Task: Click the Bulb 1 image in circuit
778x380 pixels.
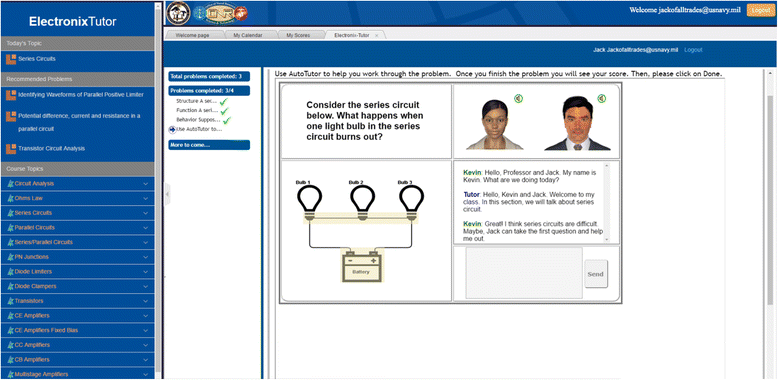Action: [x=310, y=201]
